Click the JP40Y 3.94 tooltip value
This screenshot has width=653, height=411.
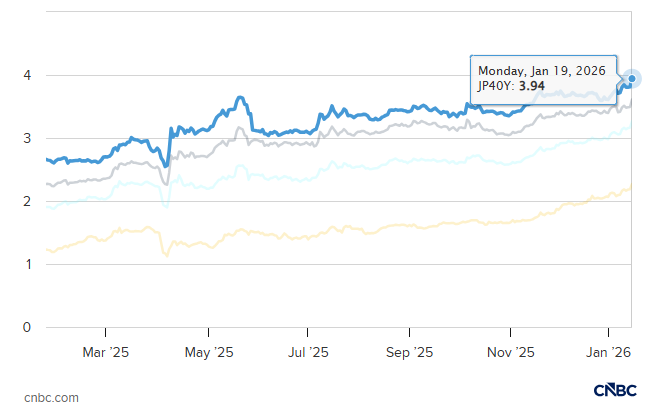click(511, 87)
